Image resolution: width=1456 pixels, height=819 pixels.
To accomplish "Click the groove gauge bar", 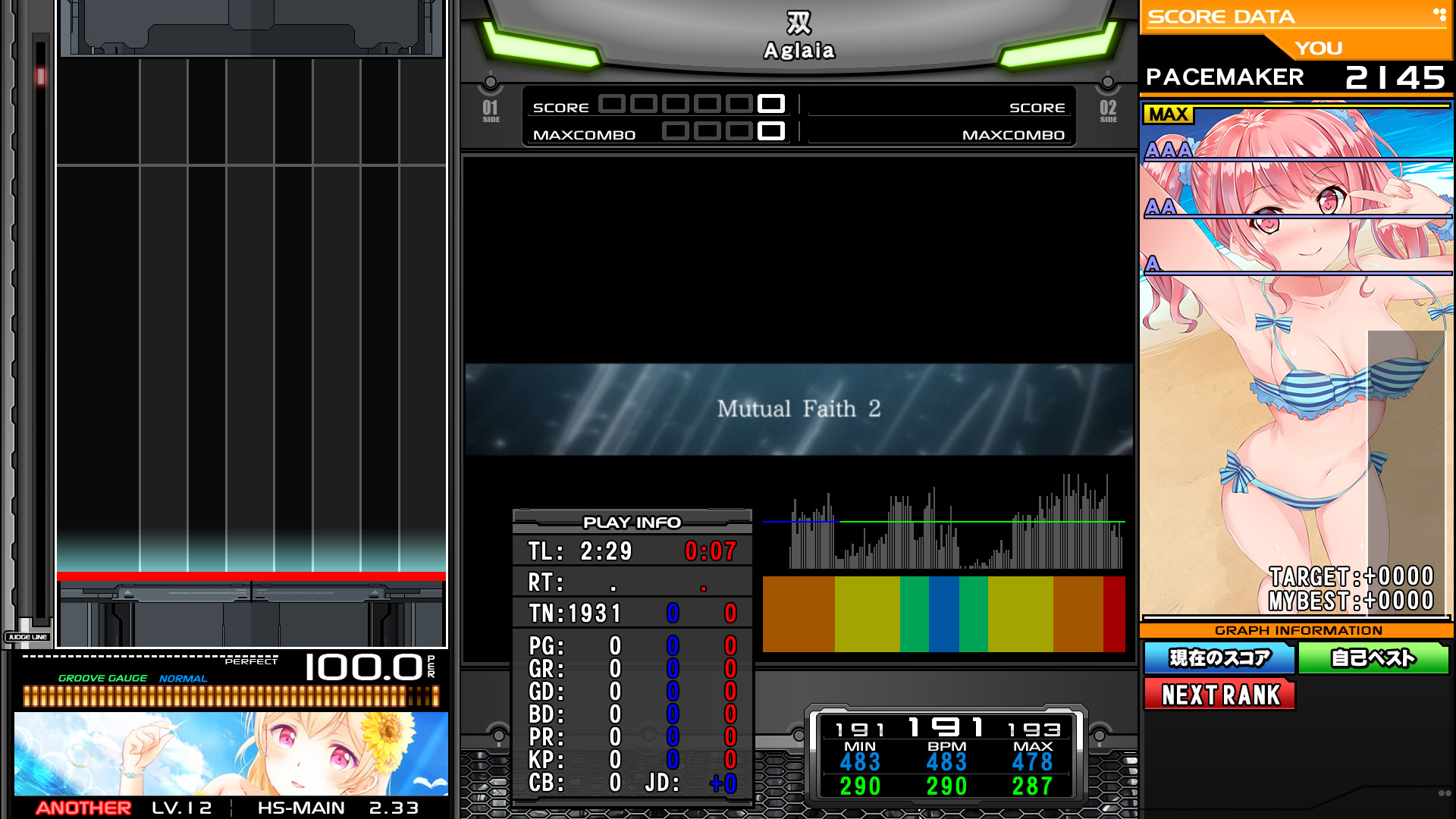I will coord(231,696).
